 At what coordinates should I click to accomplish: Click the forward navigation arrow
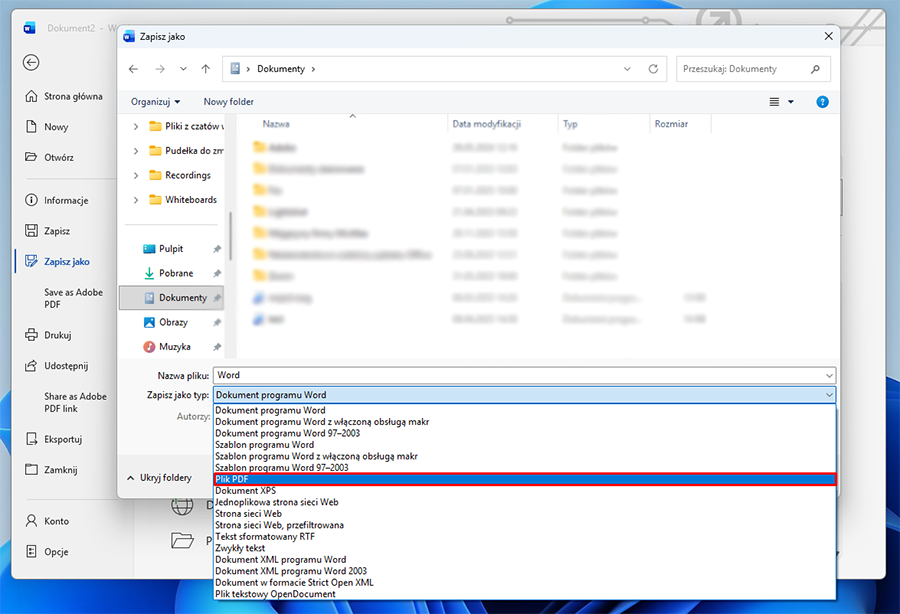(x=160, y=69)
